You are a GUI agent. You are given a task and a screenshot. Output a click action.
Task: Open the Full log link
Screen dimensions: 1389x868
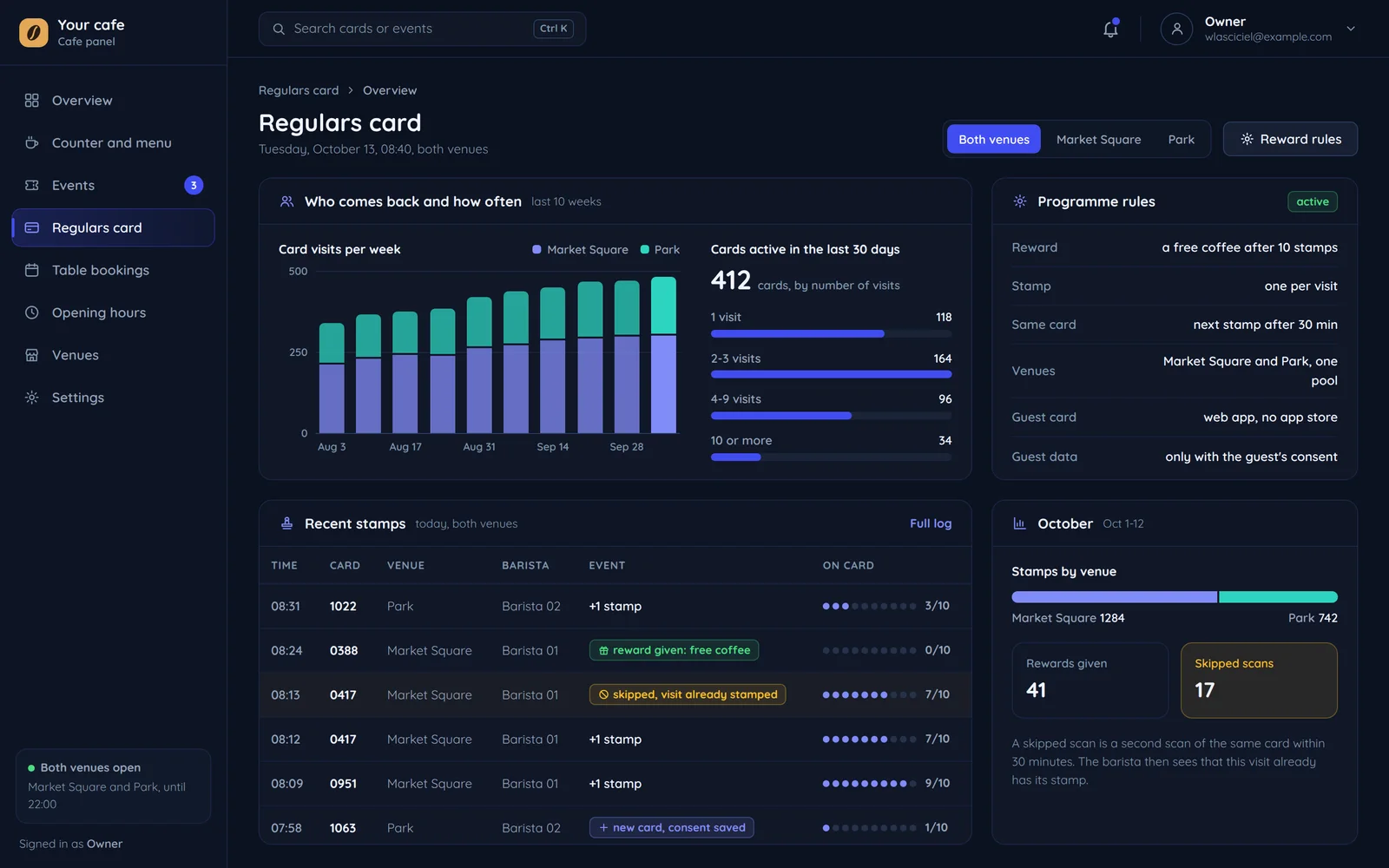pyautogui.click(x=931, y=523)
